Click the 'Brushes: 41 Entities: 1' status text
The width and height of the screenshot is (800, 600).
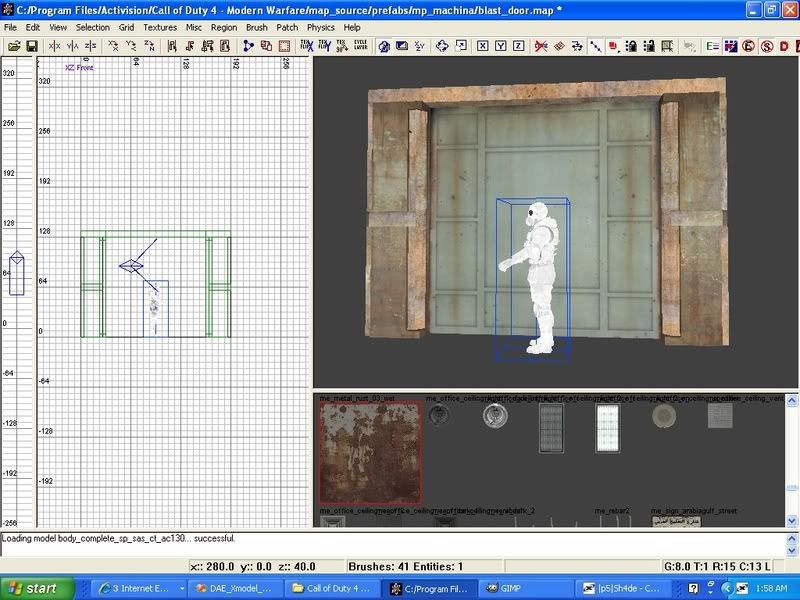(x=406, y=567)
